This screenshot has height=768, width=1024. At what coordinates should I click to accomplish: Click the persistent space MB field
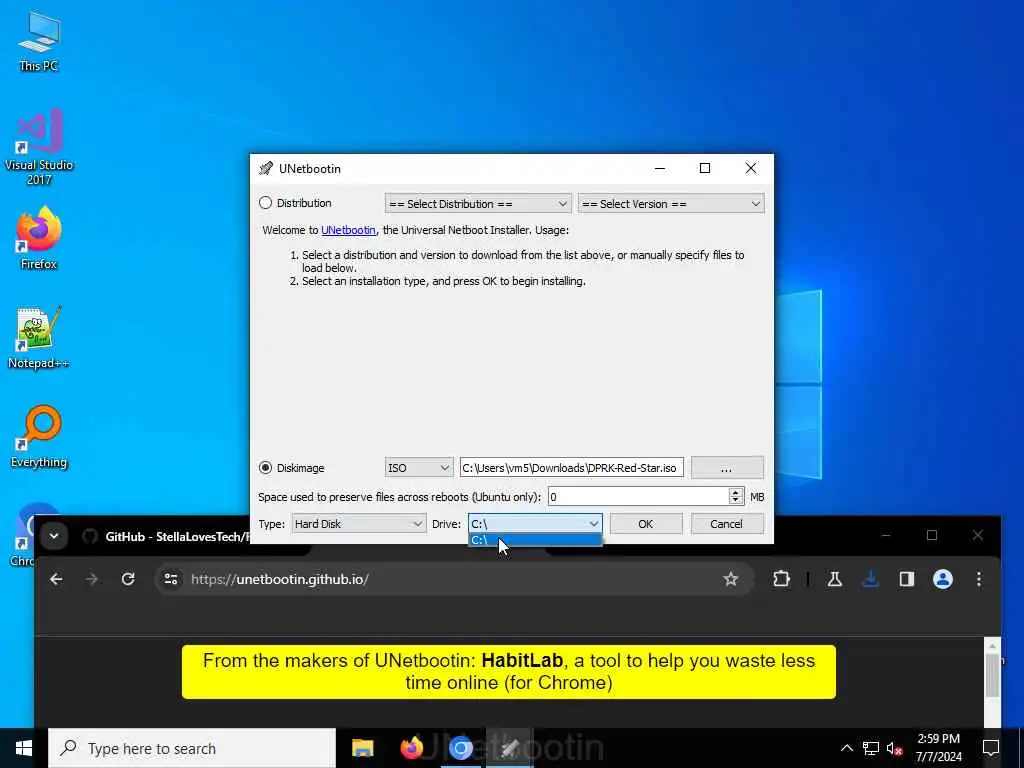pyautogui.click(x=637, y=497)
